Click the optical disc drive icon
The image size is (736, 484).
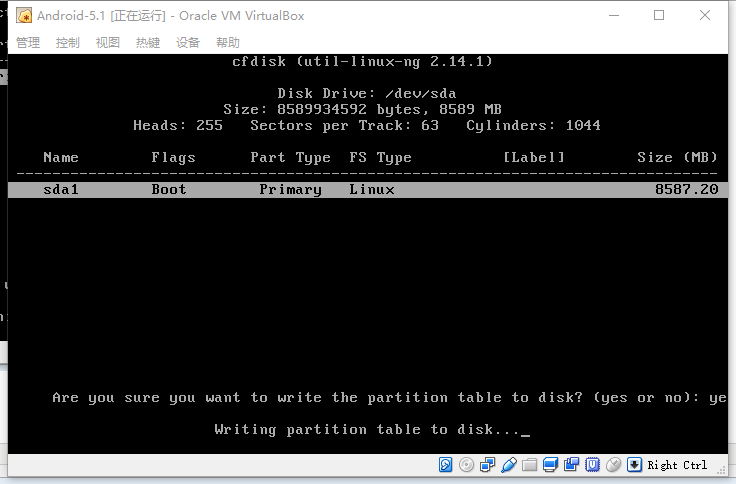467,465
